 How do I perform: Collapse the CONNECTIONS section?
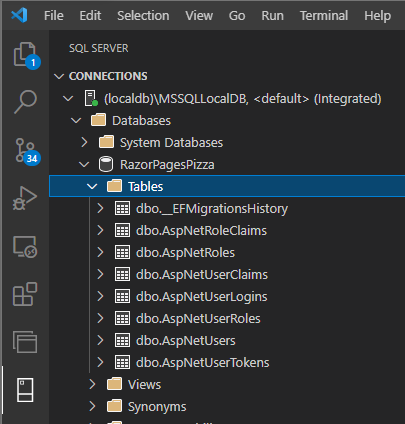coord(59,76)
